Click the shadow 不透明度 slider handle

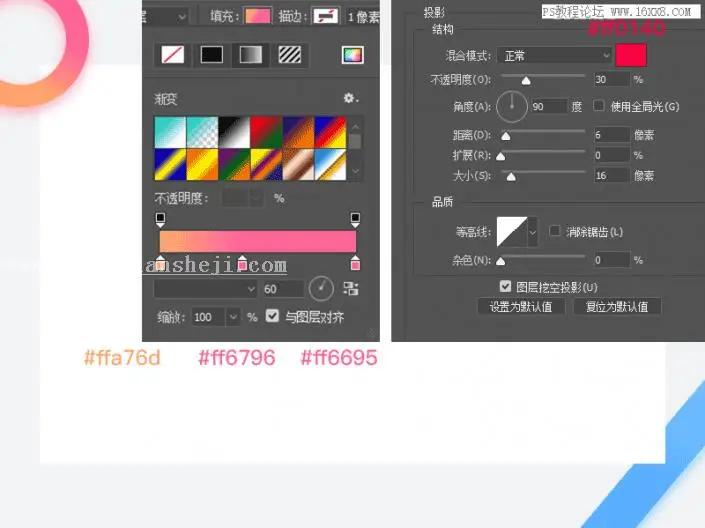coord(526,81)
